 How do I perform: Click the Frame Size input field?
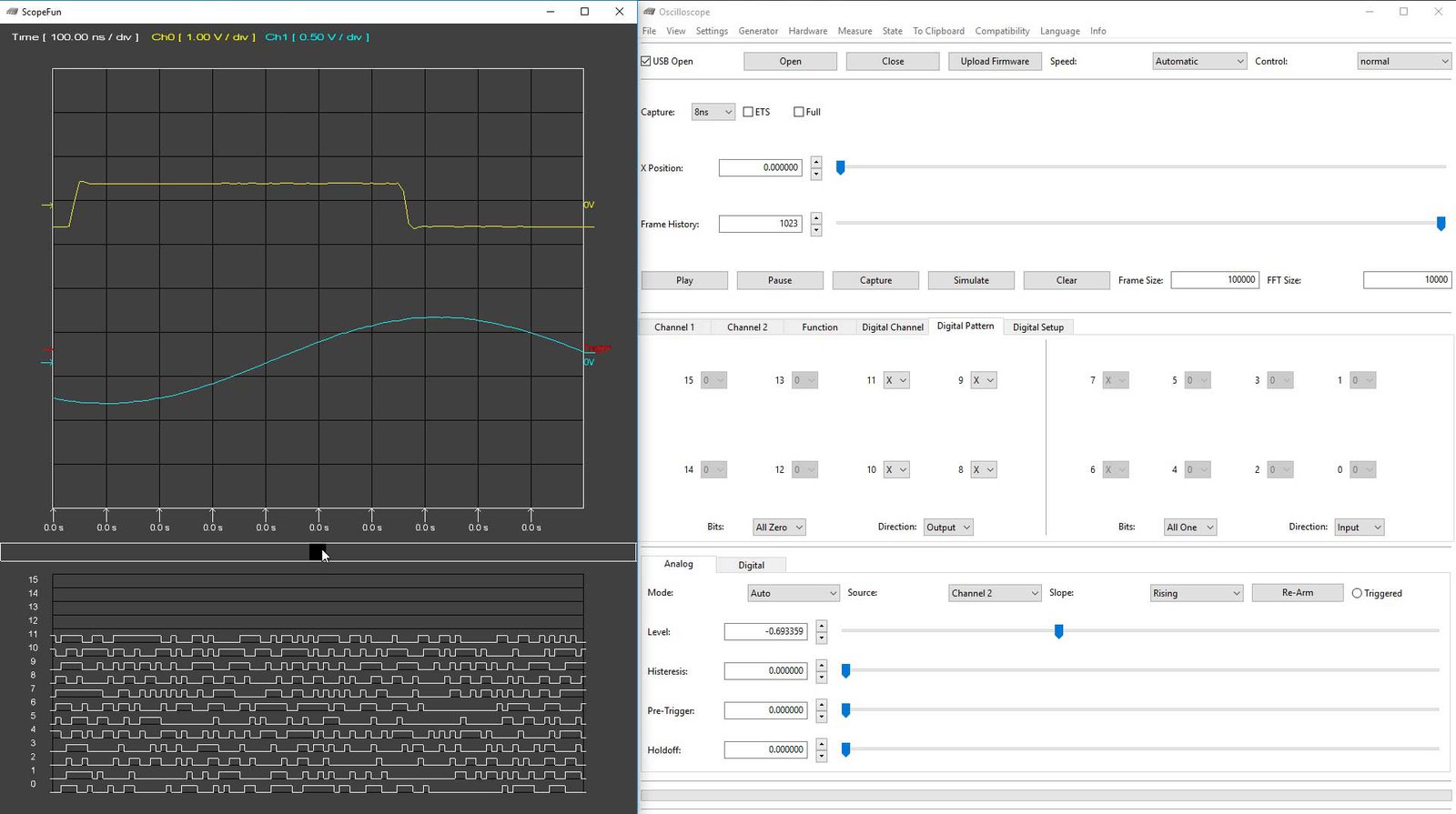(x=1214, y=280)
